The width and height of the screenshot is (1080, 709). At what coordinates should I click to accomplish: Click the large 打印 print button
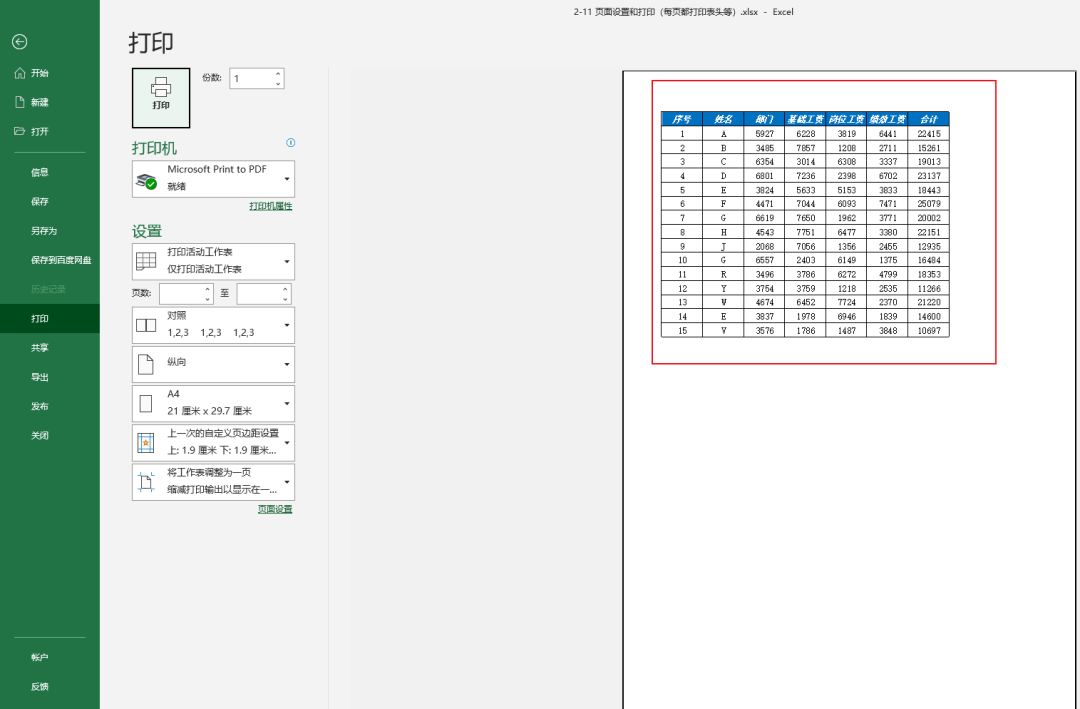pyautogui.click(x=161, y=98)
